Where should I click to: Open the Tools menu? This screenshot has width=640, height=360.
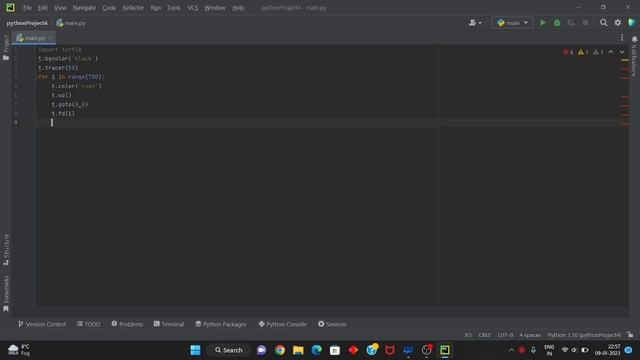coord(173,8)
